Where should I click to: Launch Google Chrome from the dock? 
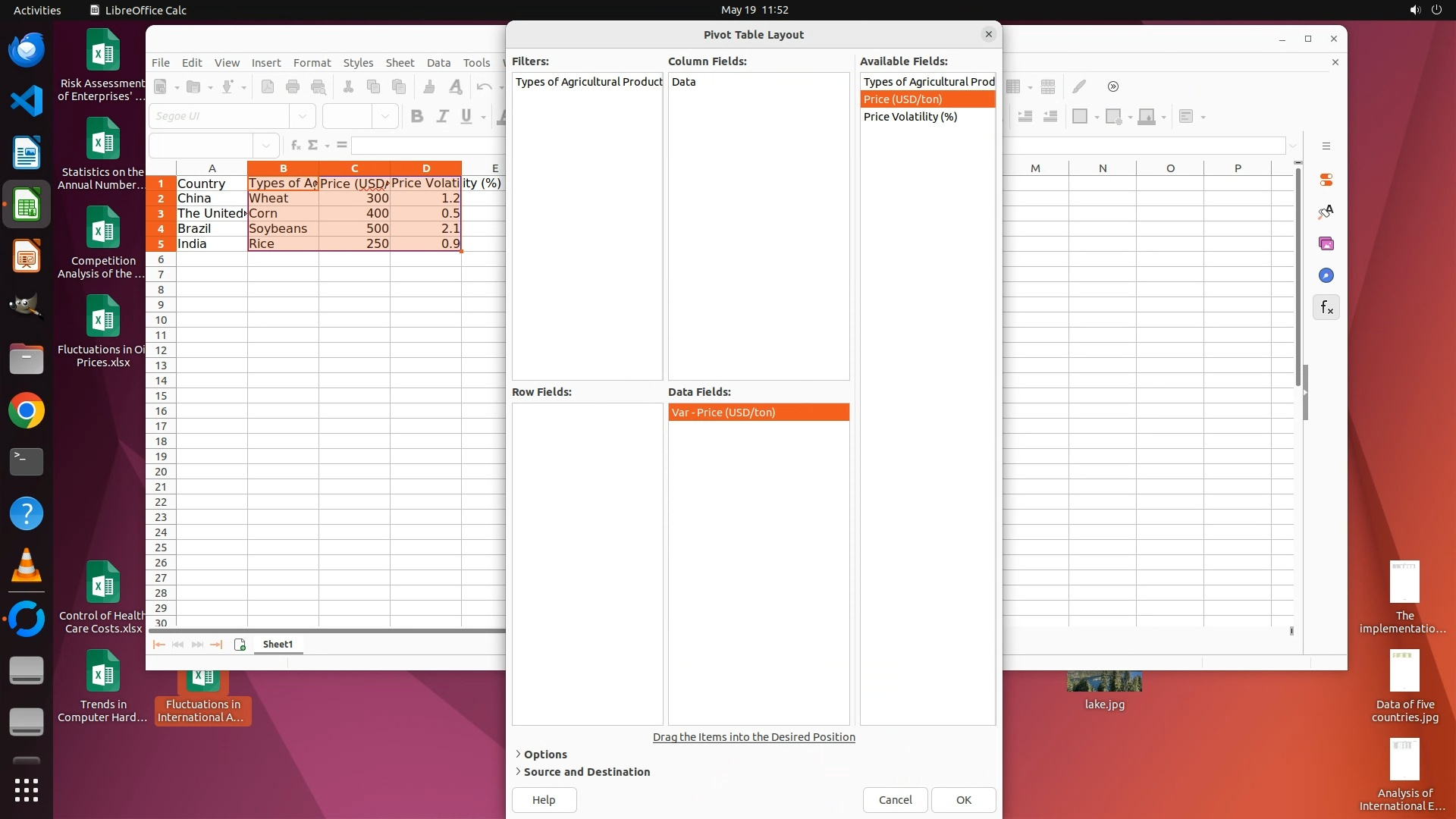point(27,411)
